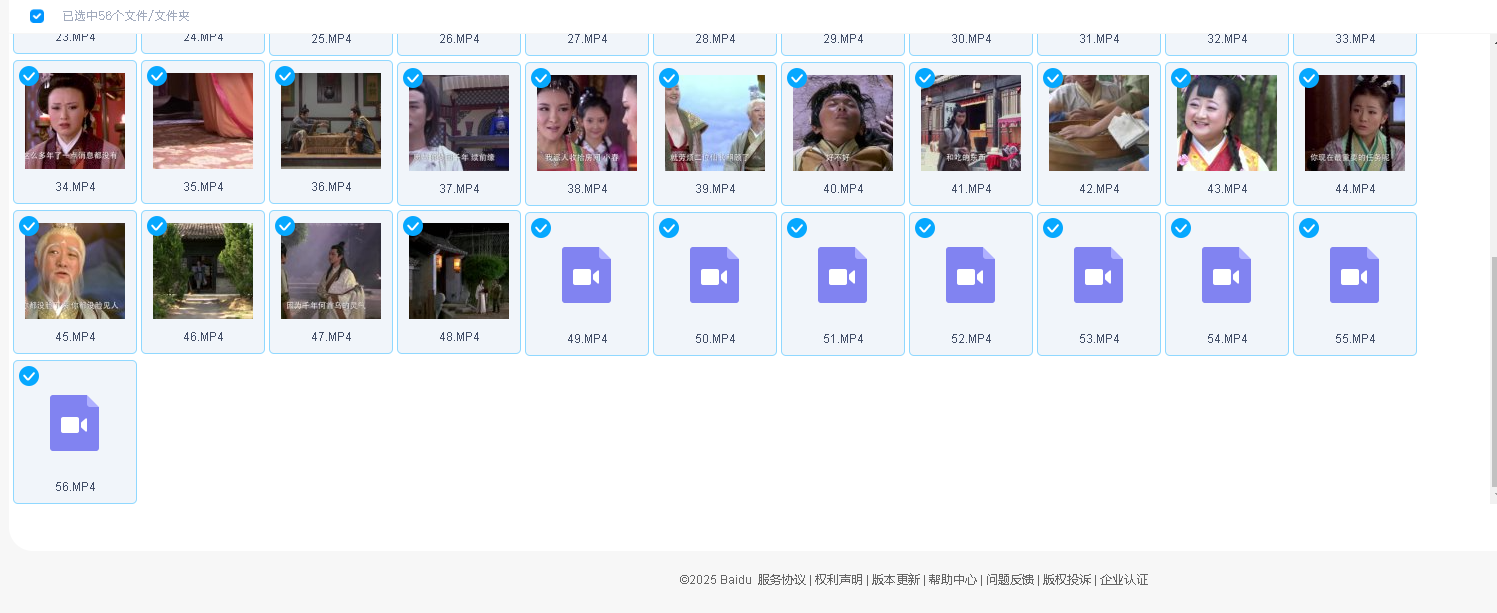Open the 45.MP4 thumbnail of white-bearded man
The width and height of the screenshot is (1497, 613).
coord(74,270)
